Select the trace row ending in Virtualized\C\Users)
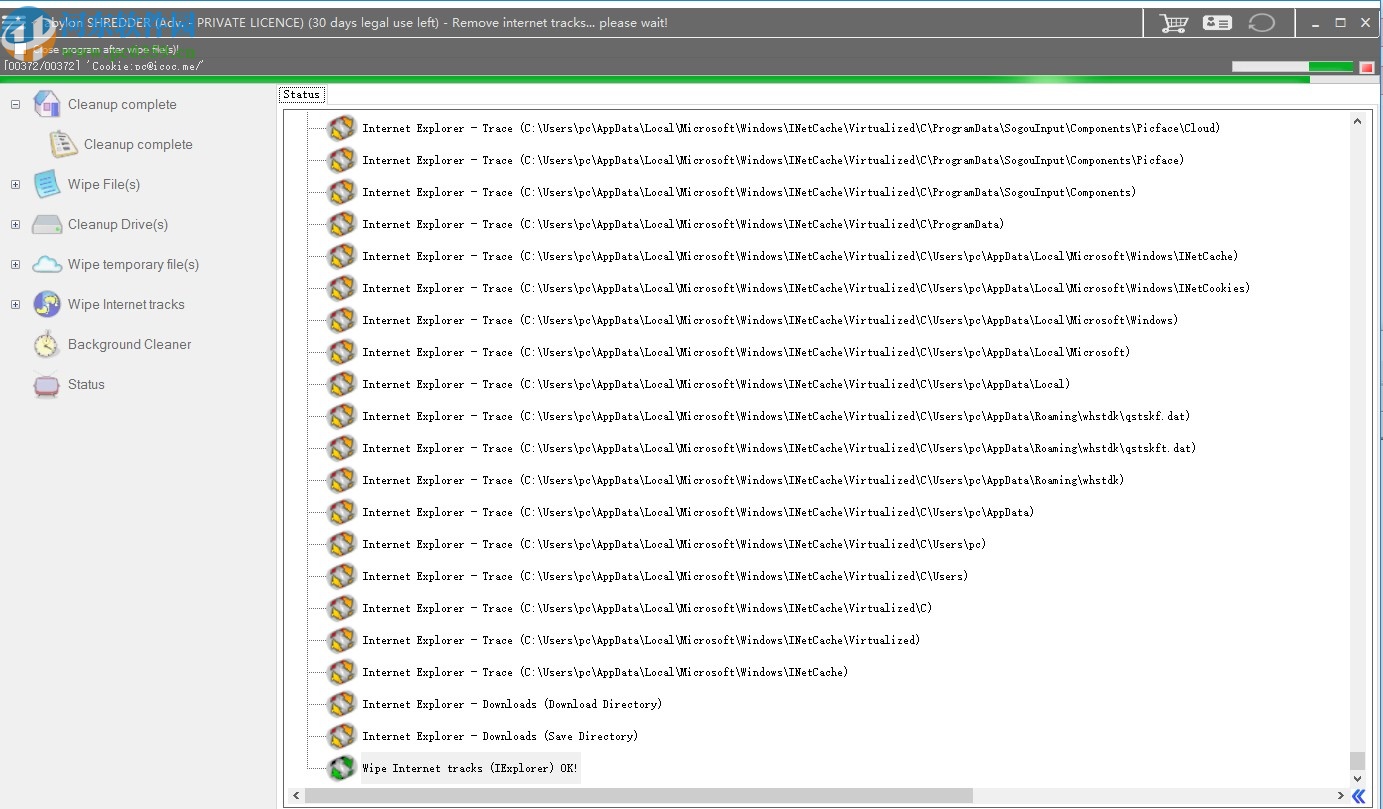The width and height of the screenshot is (1383, 809). (665, 576)
